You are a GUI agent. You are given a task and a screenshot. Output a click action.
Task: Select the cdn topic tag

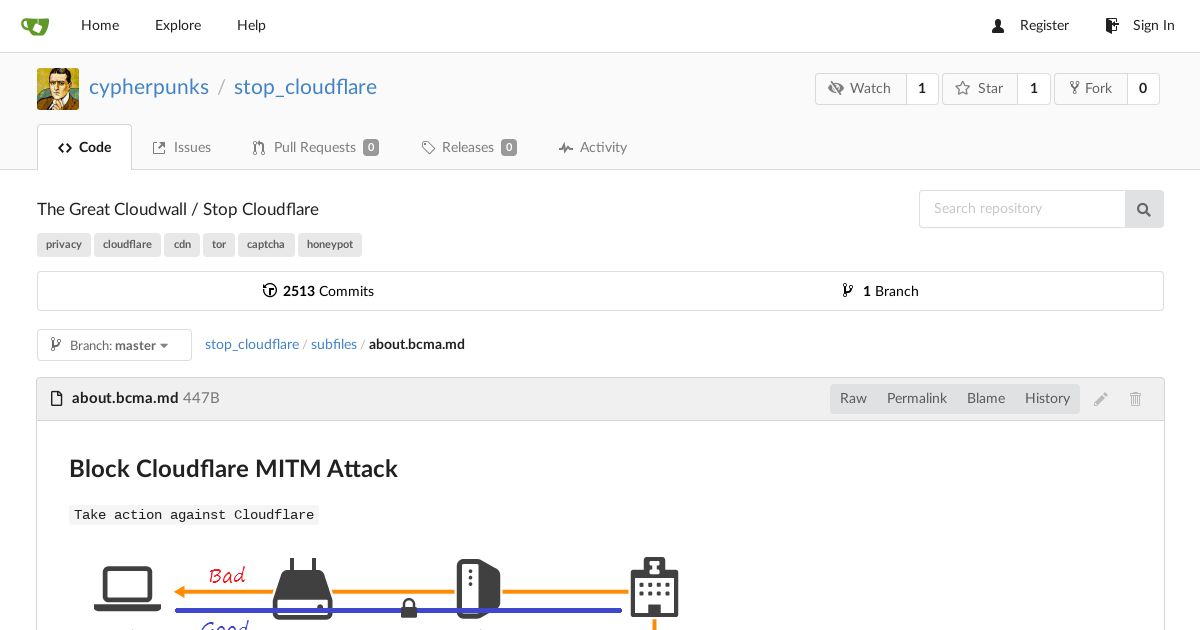[x=182, y=245]
